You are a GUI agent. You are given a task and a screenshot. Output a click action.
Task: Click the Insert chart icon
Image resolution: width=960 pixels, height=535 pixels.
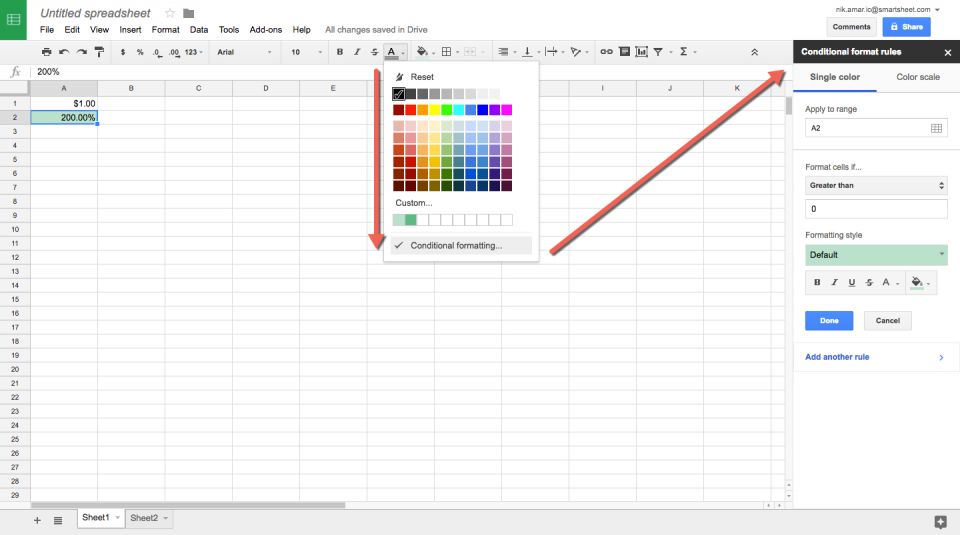pos(642,52)
